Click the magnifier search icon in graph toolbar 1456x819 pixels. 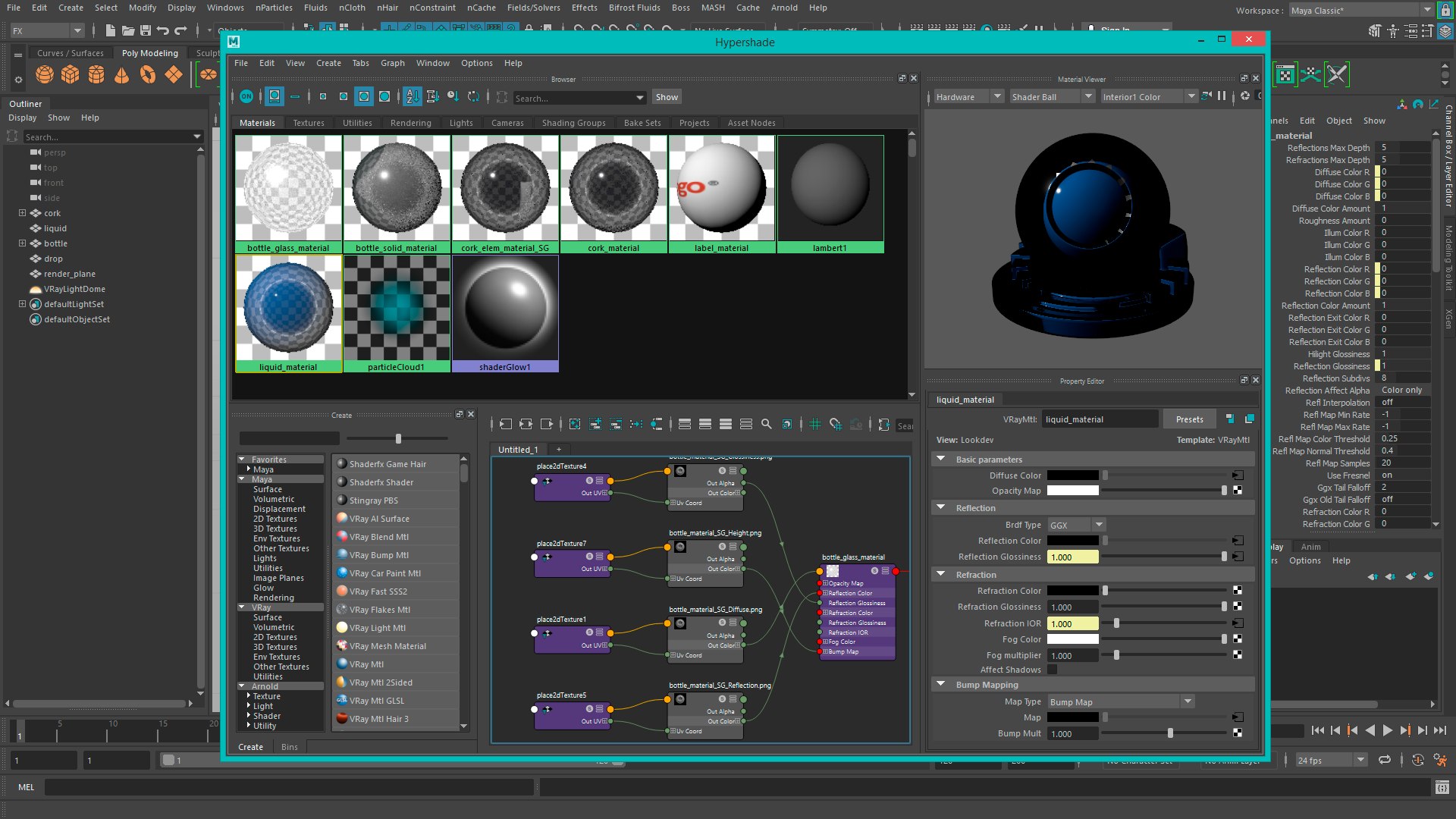pyautogui.click(x=767, y=425)
